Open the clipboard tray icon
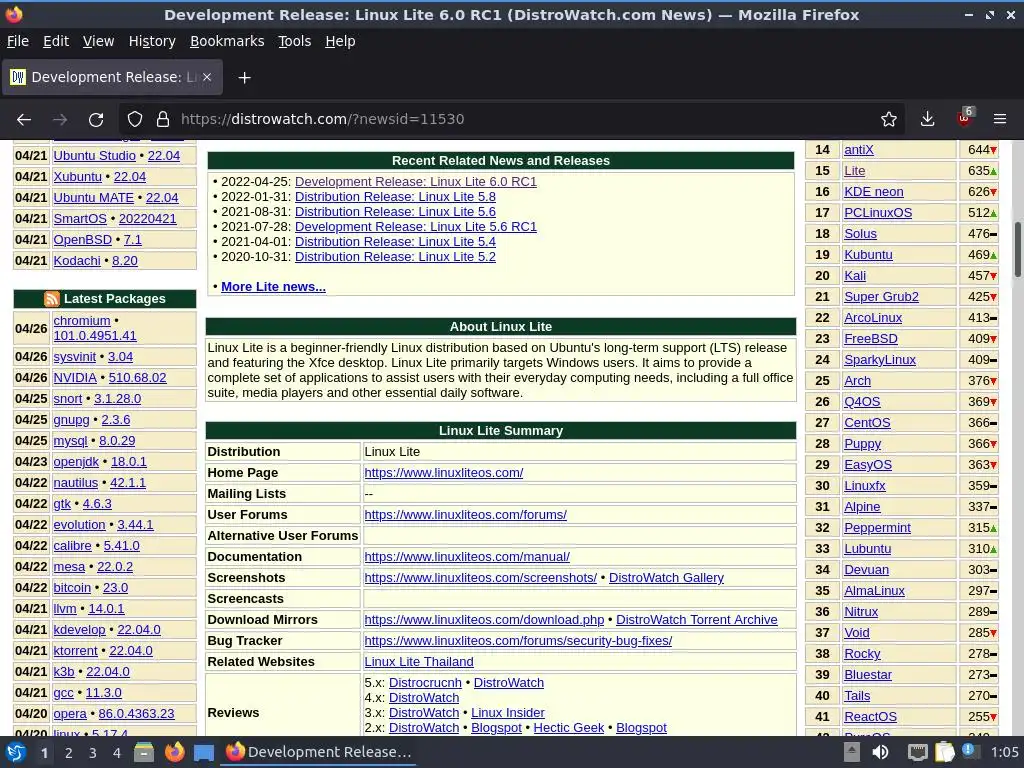 [x=944, y=752]
